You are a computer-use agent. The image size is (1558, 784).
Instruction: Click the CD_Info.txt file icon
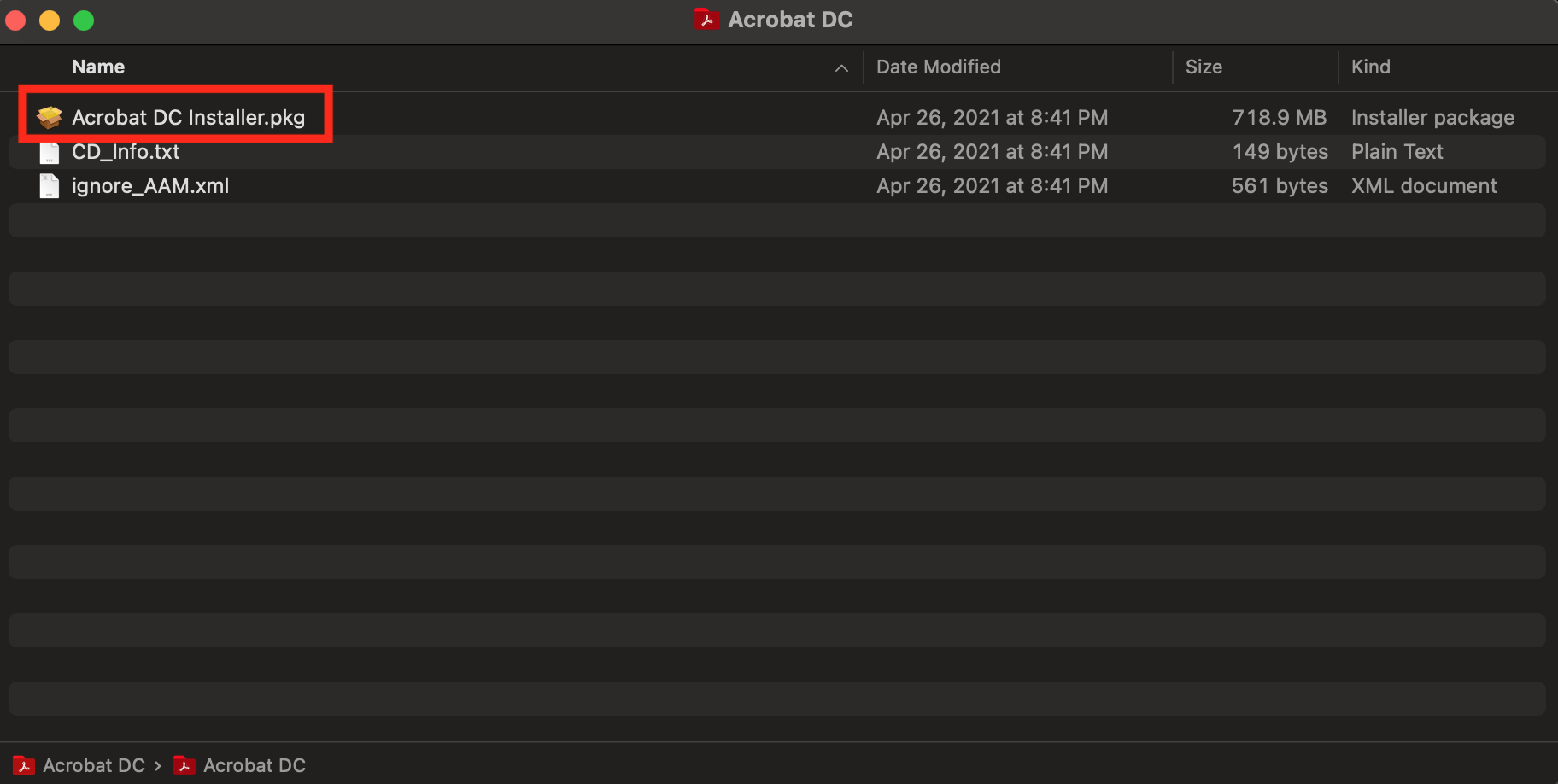[50, 152]
